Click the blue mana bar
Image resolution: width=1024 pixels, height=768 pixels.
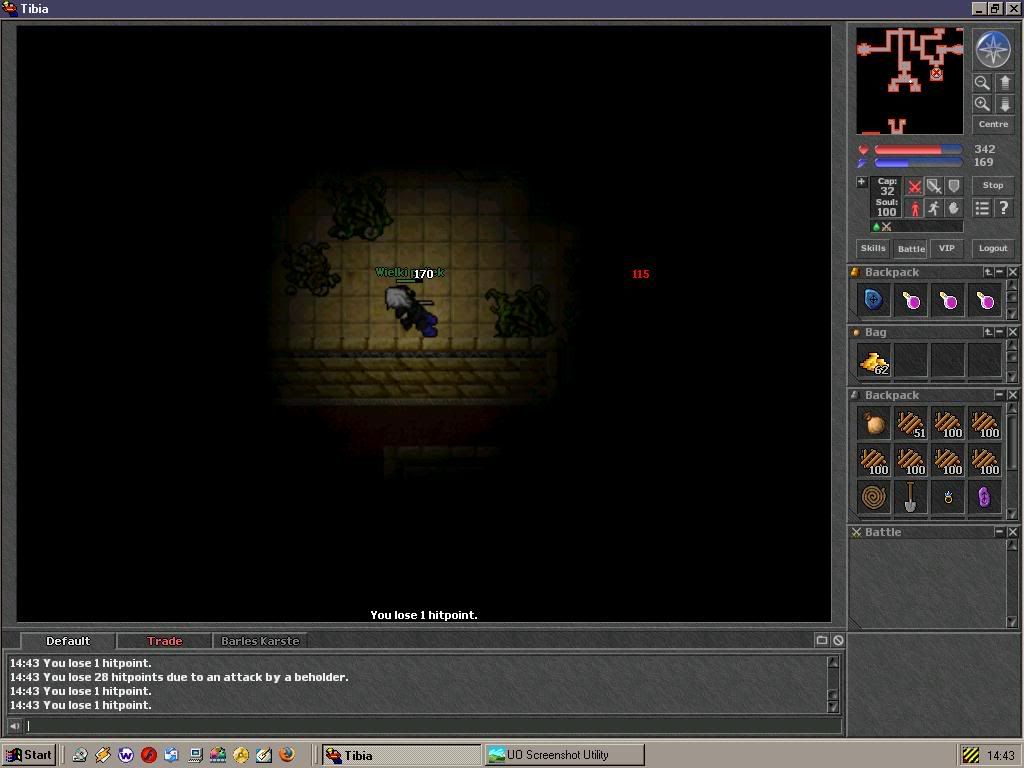tap(918, 163)
